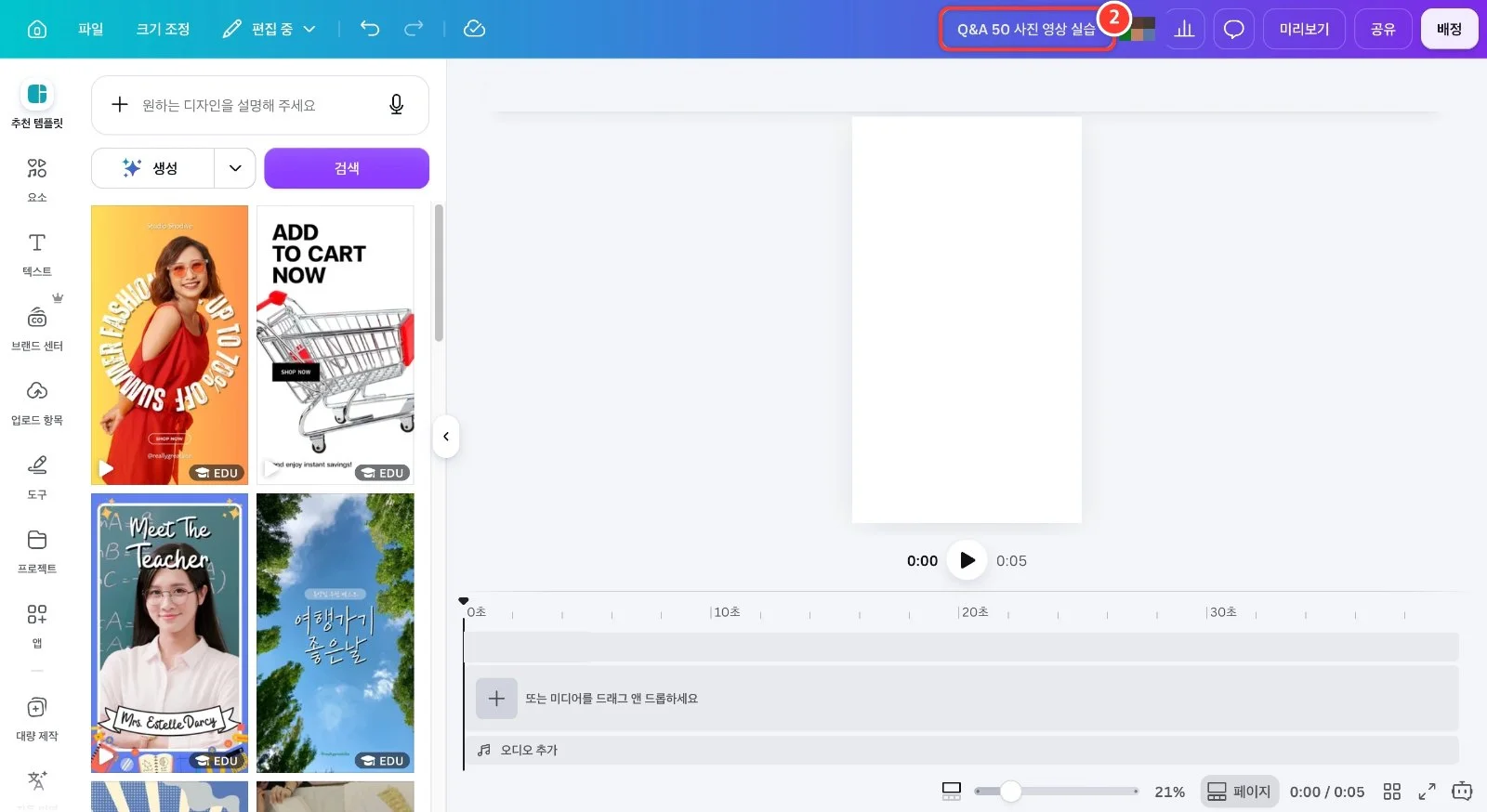The image size is (1487, 812).
Task: Open the 추천 템플릿 sidebar panel
Action: pyautogui.click(x=37, y=104)
